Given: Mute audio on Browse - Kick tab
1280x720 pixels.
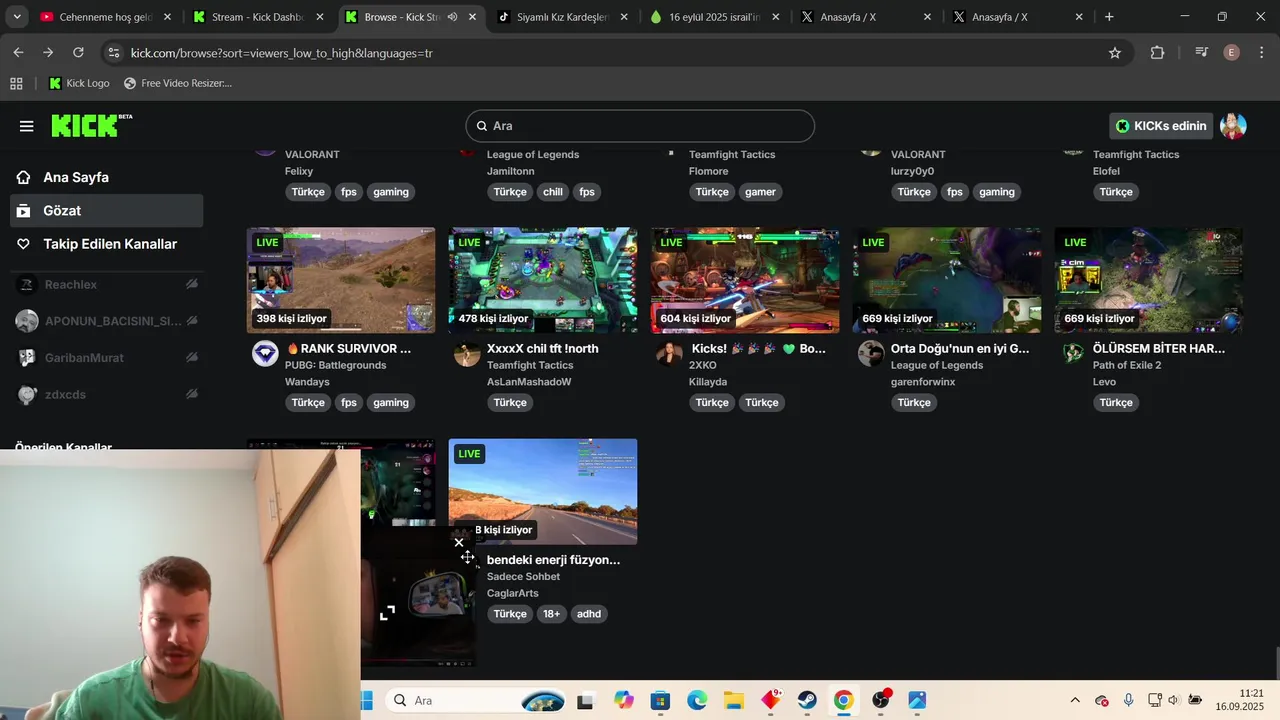Looking at the screenshot, I should (x=453, y=17).
